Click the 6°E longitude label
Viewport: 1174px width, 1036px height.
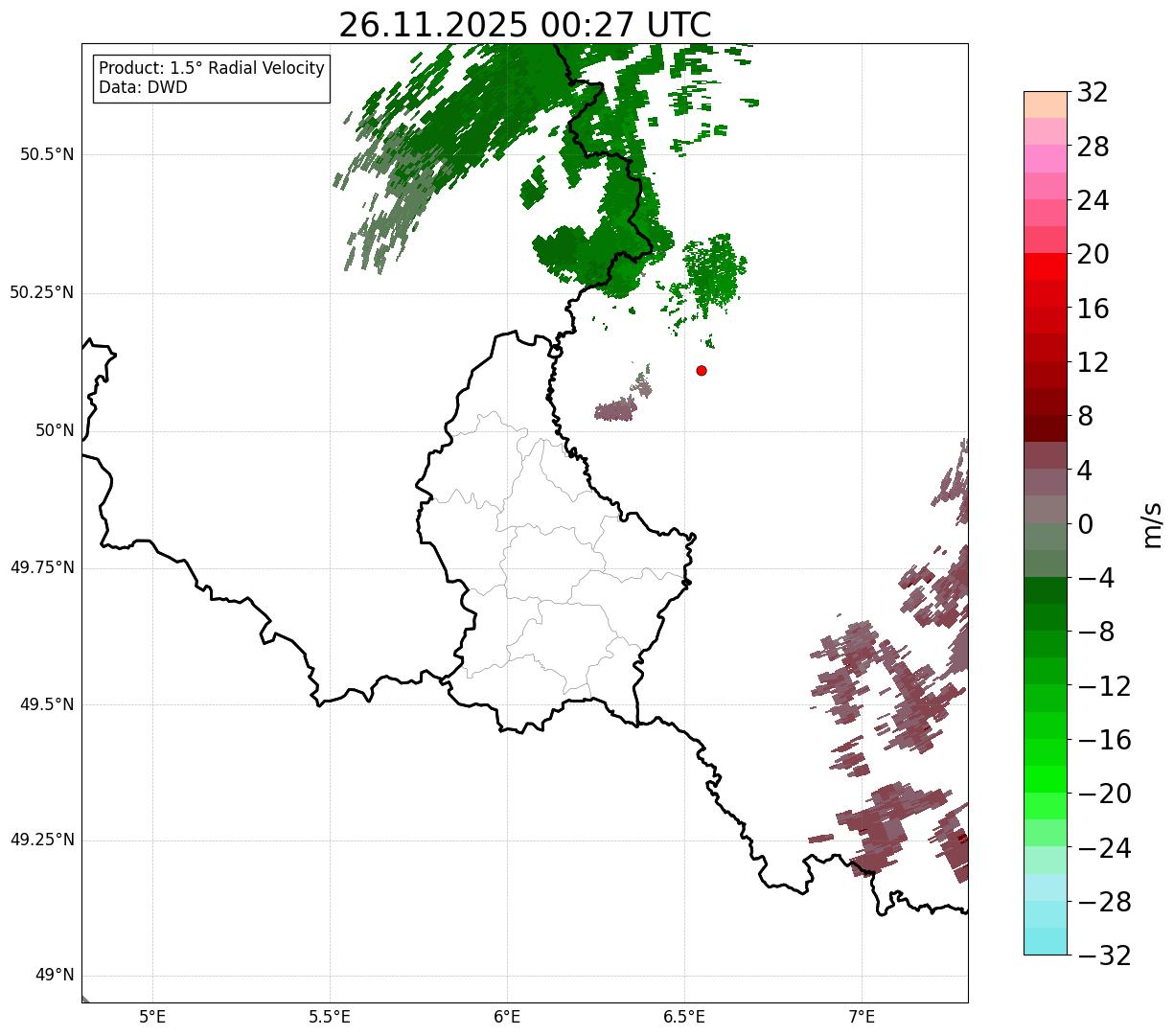507,1016
